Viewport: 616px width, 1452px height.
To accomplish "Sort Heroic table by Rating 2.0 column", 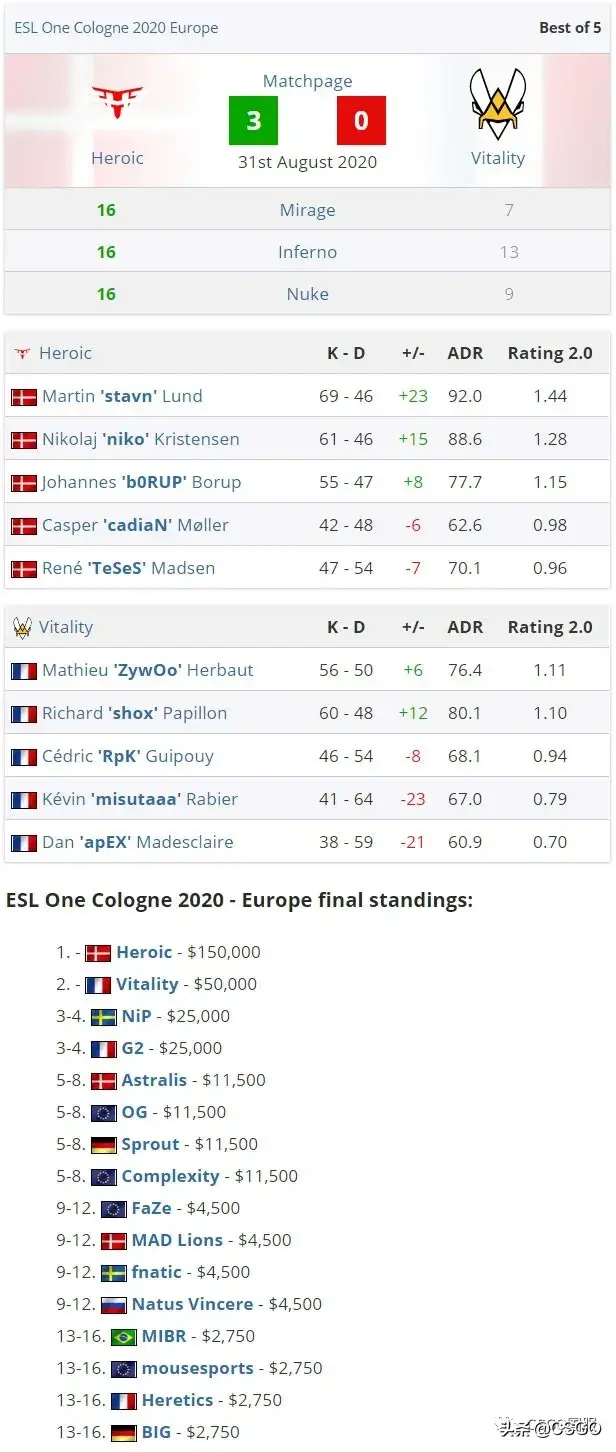I will pos(550,353).
